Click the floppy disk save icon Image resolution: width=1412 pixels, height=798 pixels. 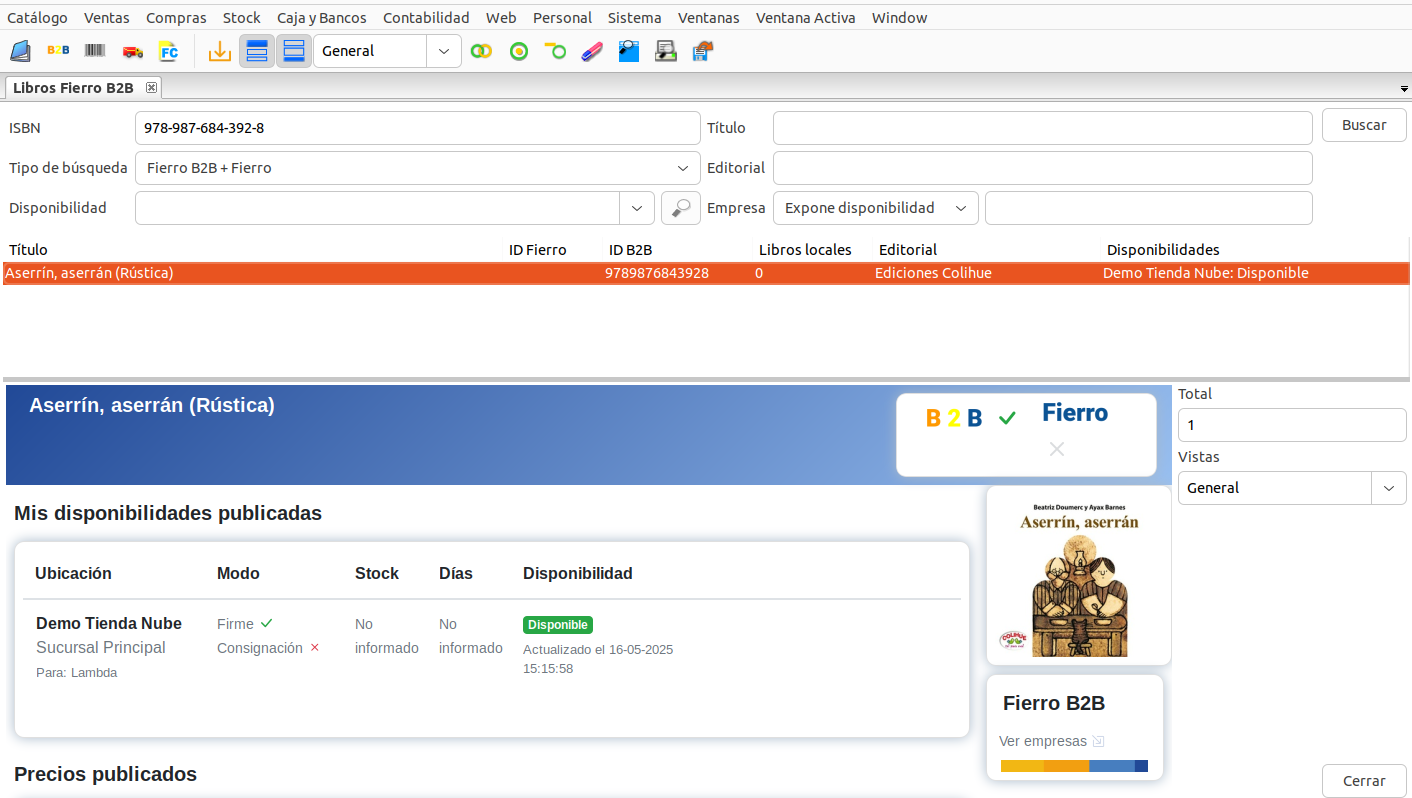click(x=703, y=51)
